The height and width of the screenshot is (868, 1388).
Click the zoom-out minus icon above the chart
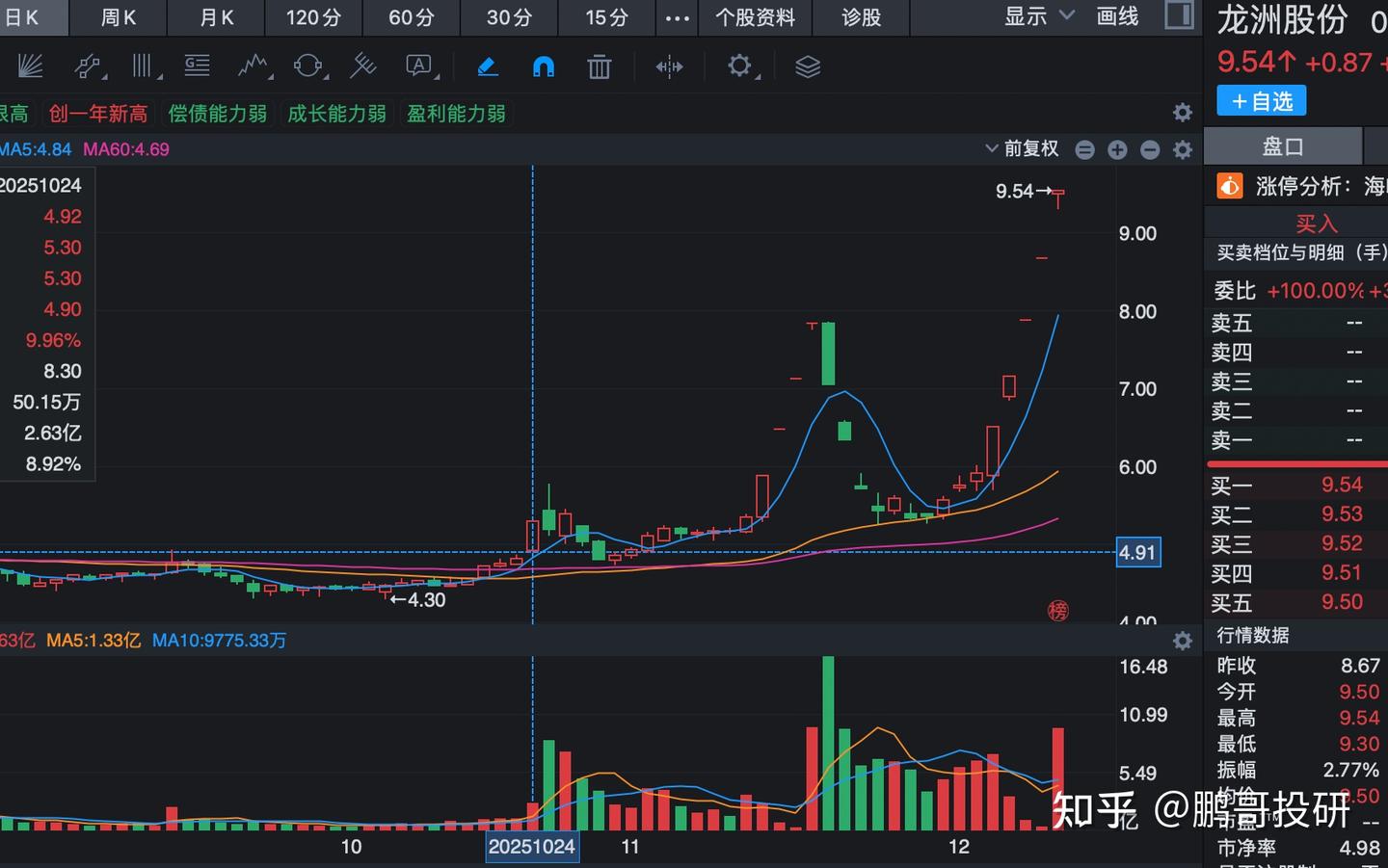[1149, 149]
